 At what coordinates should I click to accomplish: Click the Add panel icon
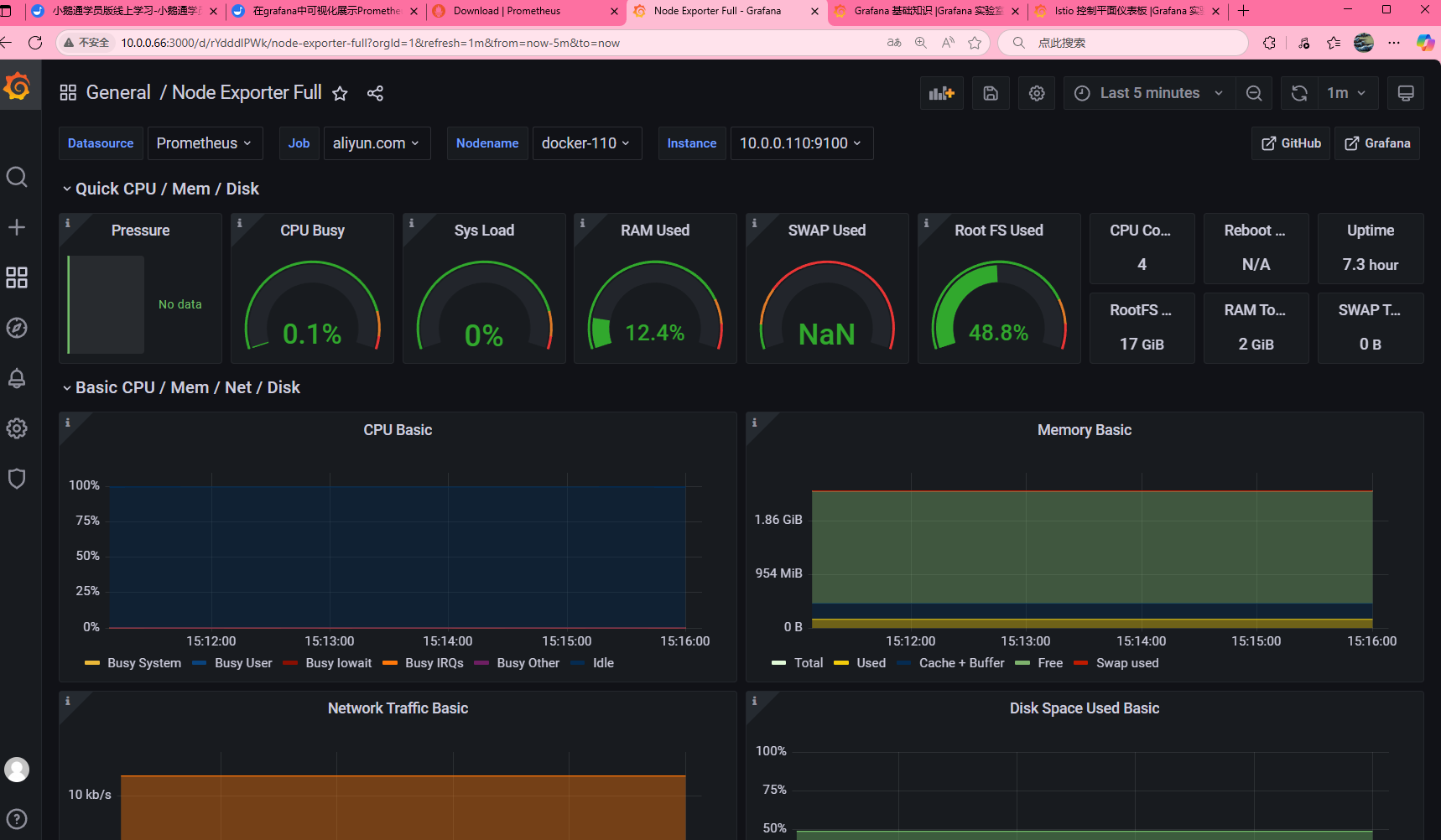pos(942,93)
